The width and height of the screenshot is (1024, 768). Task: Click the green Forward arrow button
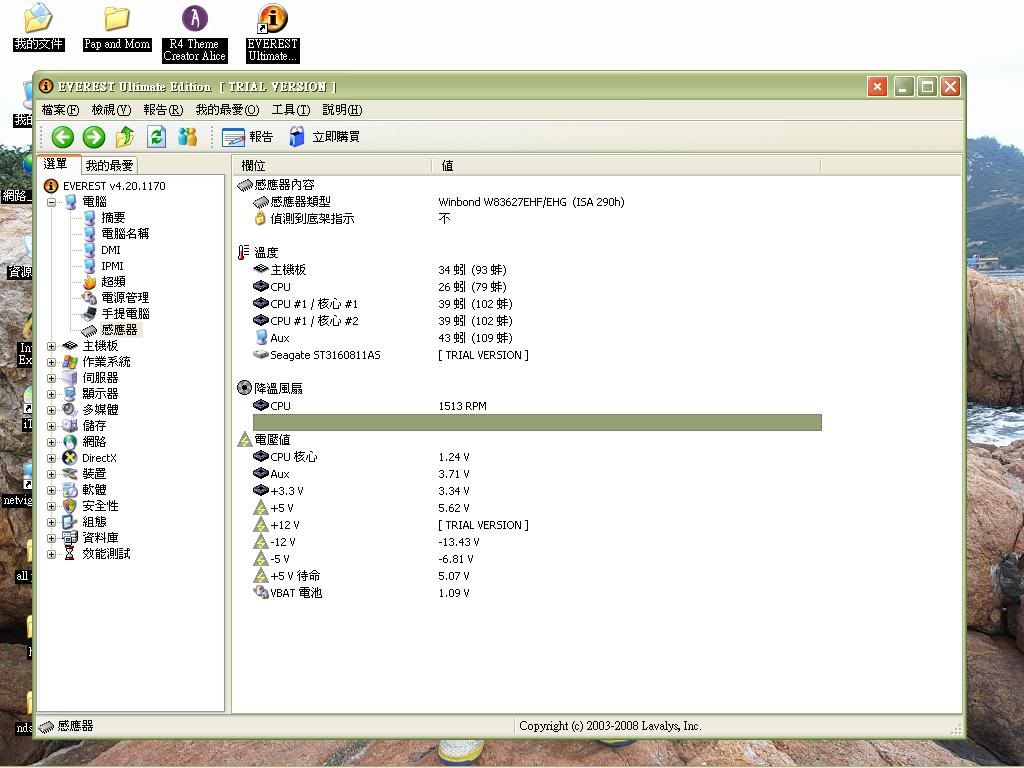click(94, 137)
